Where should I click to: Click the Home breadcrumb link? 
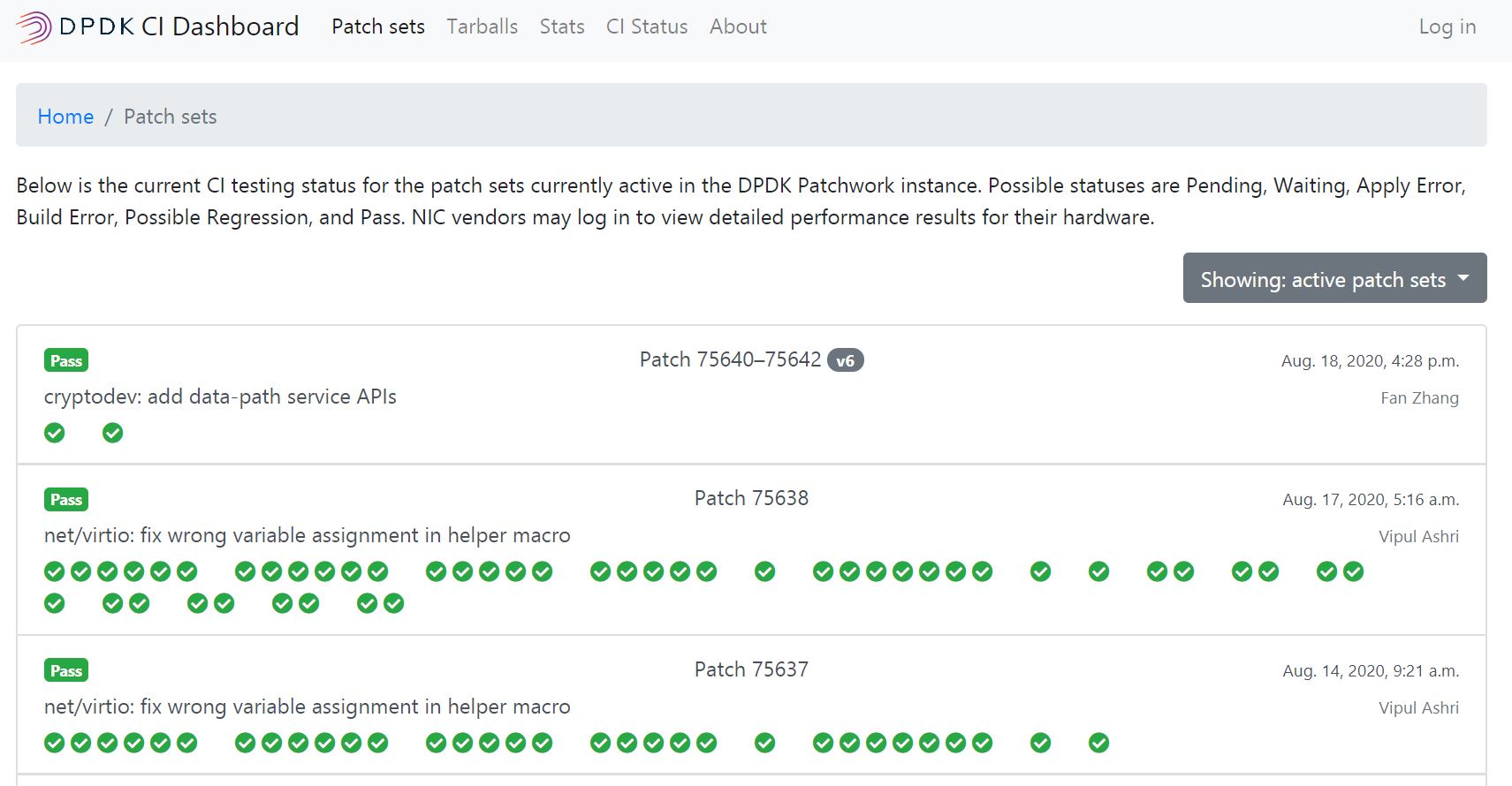click(x=65, y=117)
